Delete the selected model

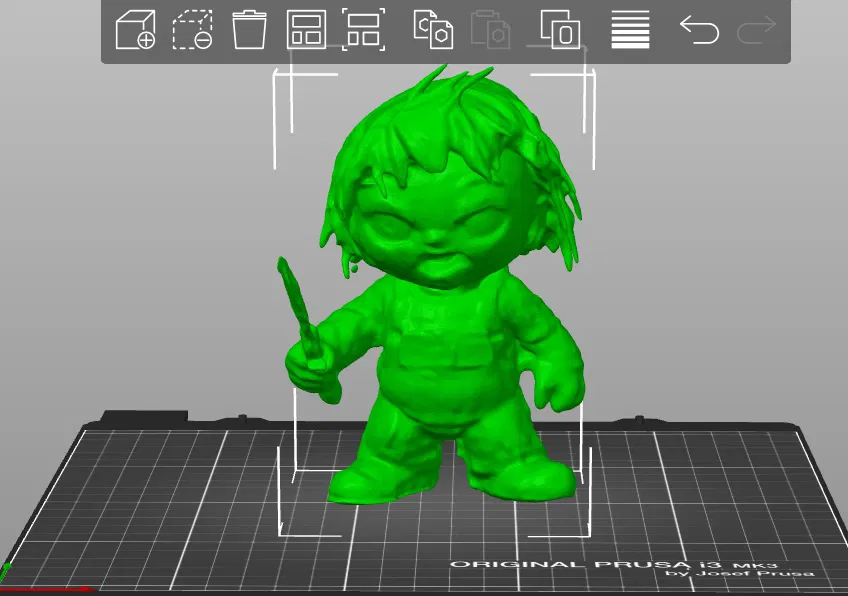192,31
